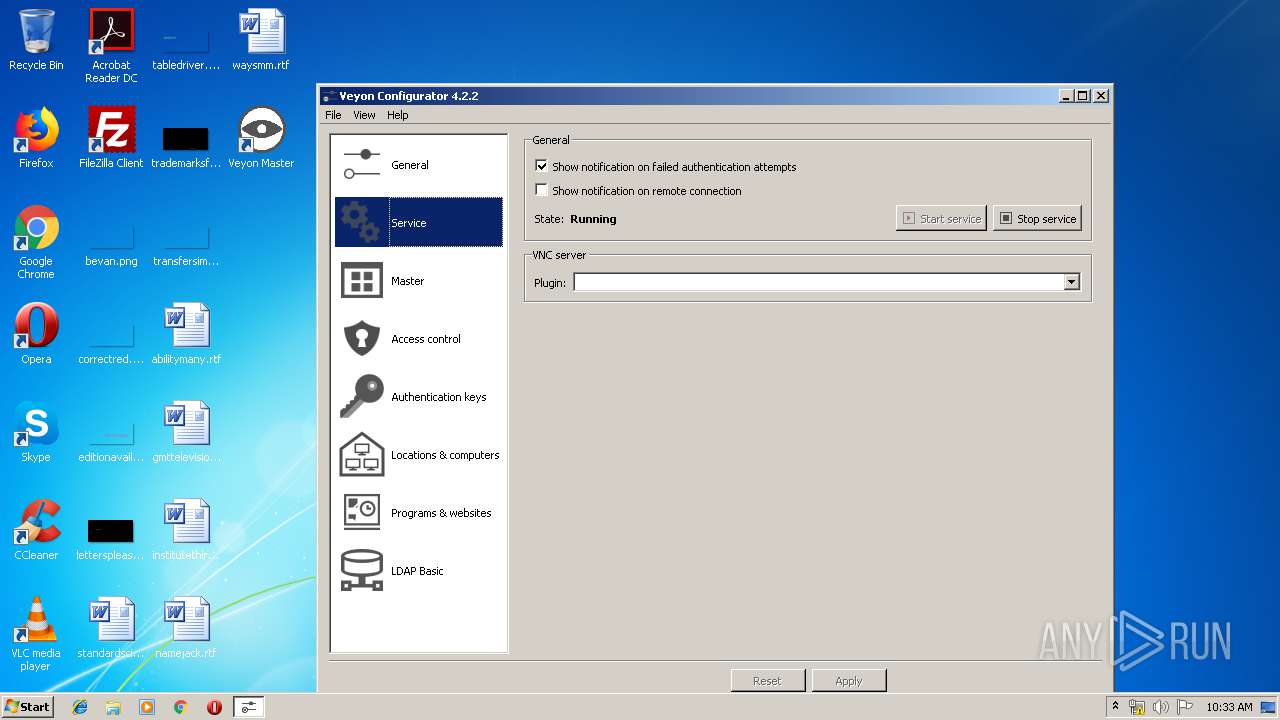
Task: Open the Windows Start menu
Action: tap(27, 707)
